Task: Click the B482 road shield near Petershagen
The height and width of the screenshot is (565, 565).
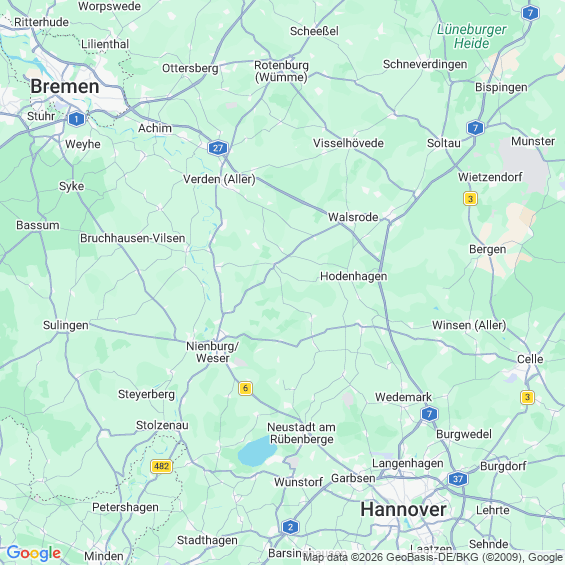Action: pos(161,466)
